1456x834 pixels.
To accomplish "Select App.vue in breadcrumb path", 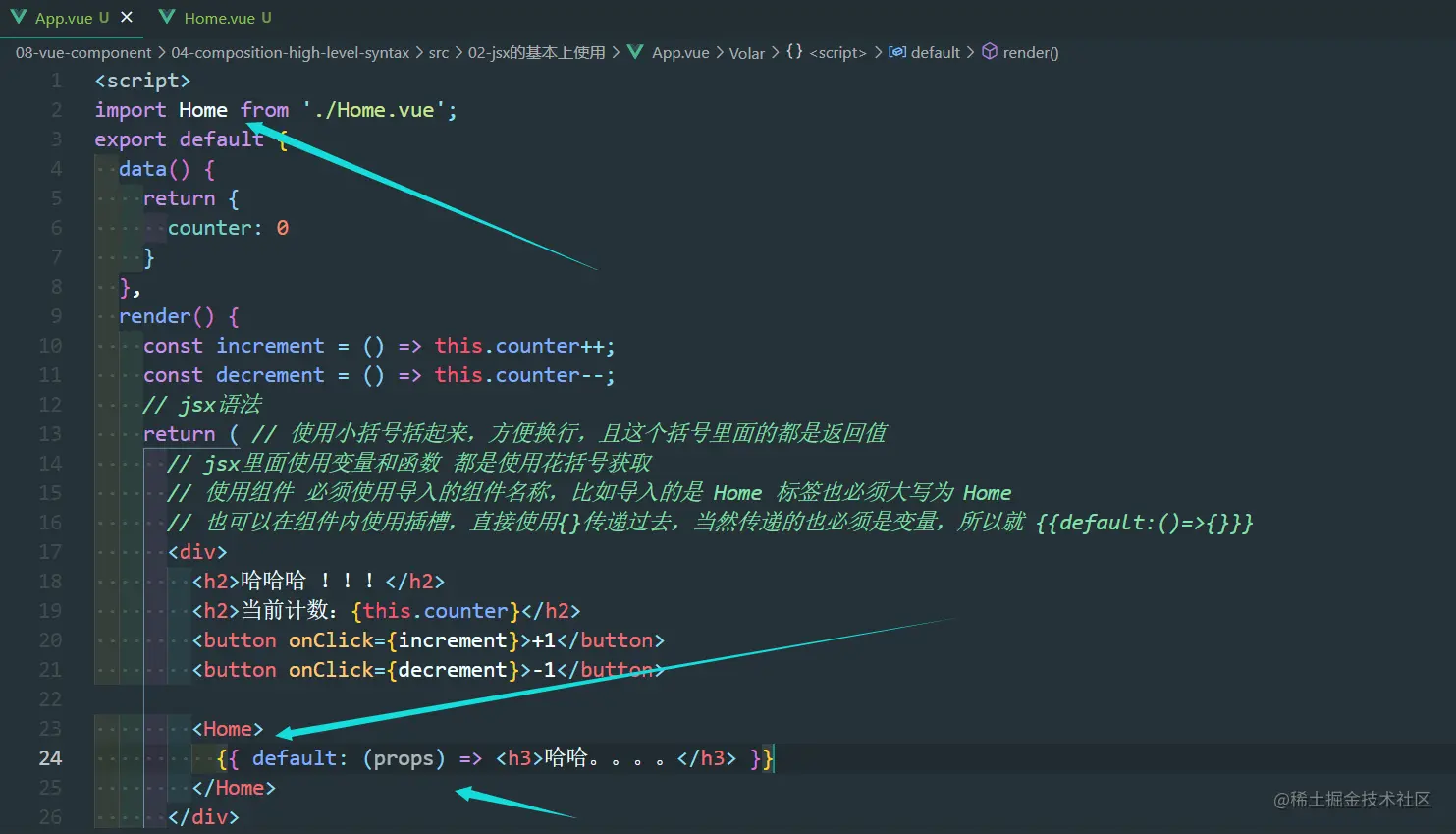I will point(680,53).
